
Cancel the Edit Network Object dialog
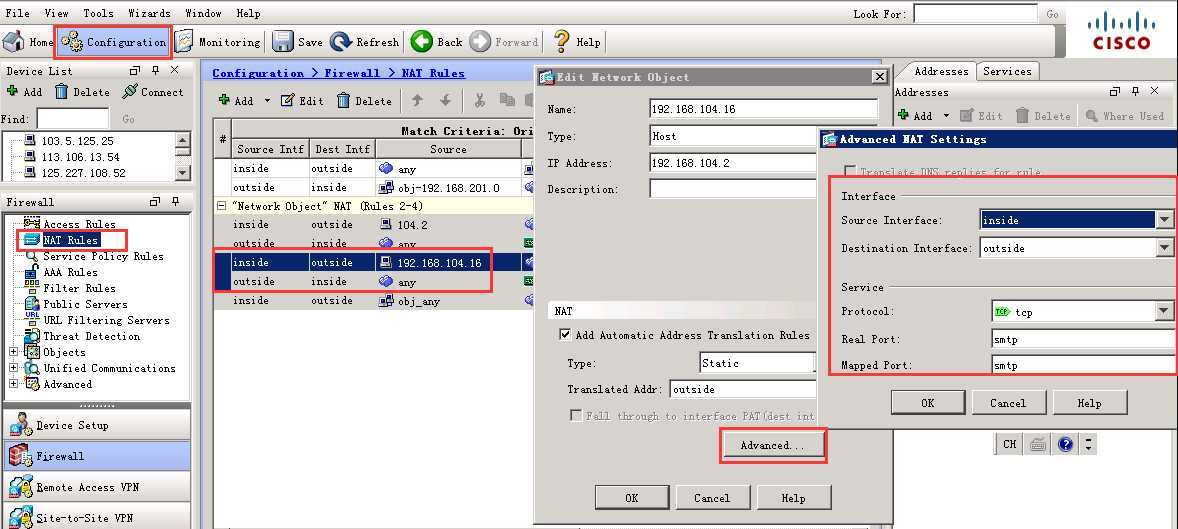point(712,497)
